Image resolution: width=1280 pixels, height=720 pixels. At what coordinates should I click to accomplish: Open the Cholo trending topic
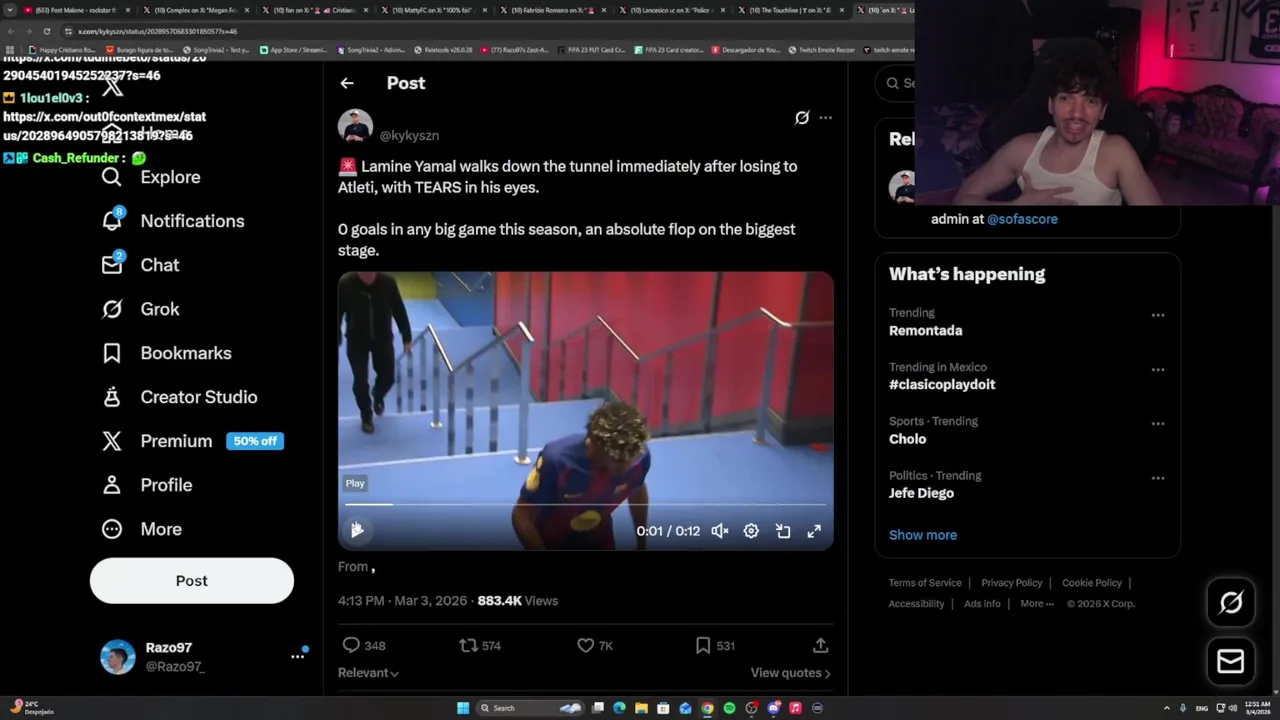click(908, 439)
